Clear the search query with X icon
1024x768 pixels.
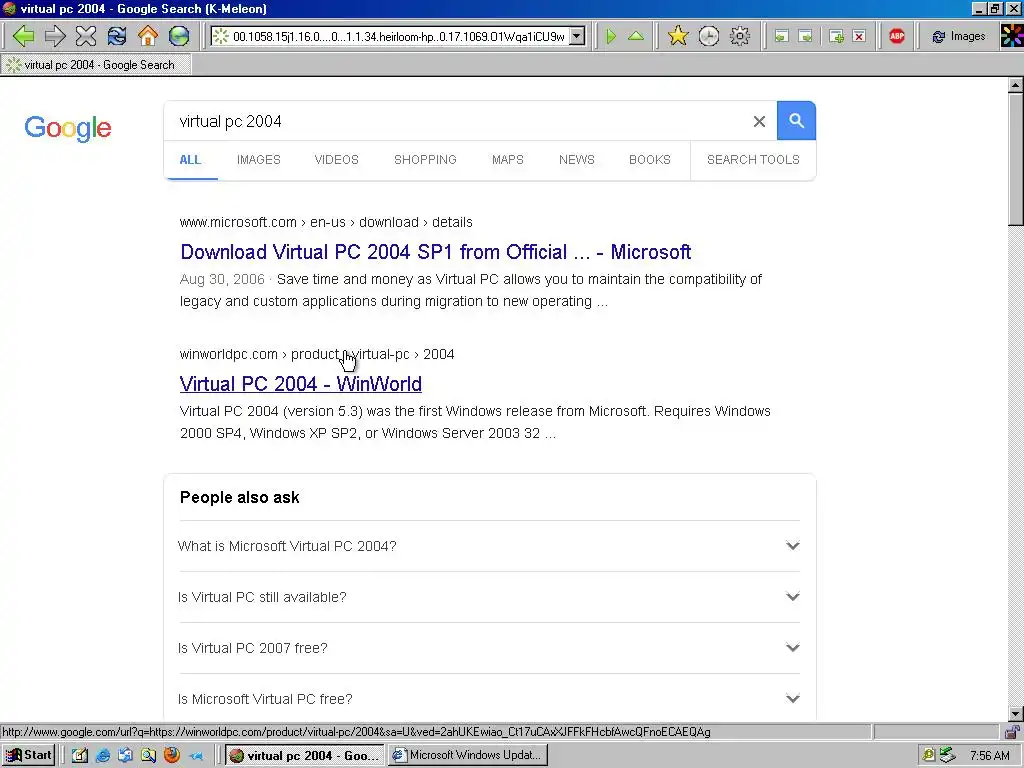[x=760, y=121]
